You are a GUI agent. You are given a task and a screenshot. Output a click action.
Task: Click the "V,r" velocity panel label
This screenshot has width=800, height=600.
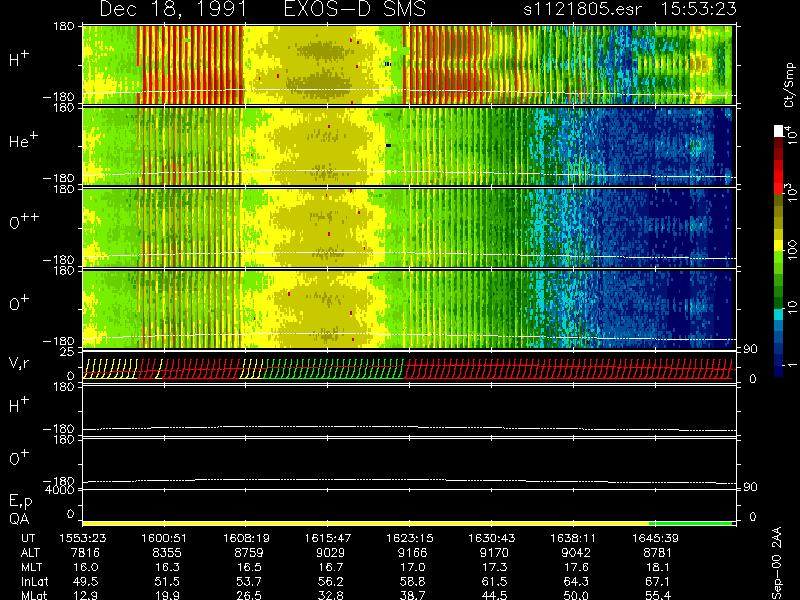[x=19, y=363]
